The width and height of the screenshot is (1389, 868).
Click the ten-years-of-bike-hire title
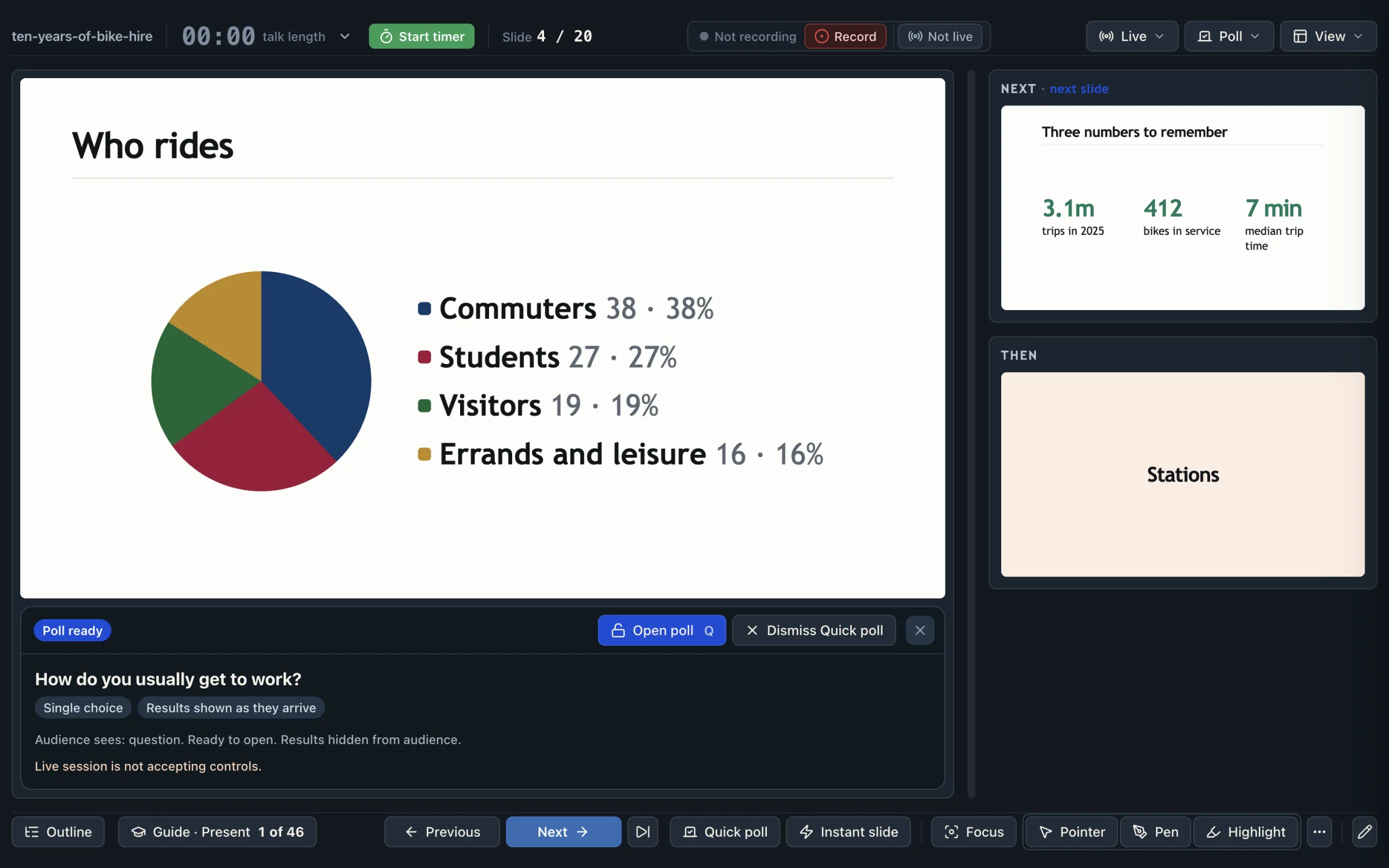[82, 36]
